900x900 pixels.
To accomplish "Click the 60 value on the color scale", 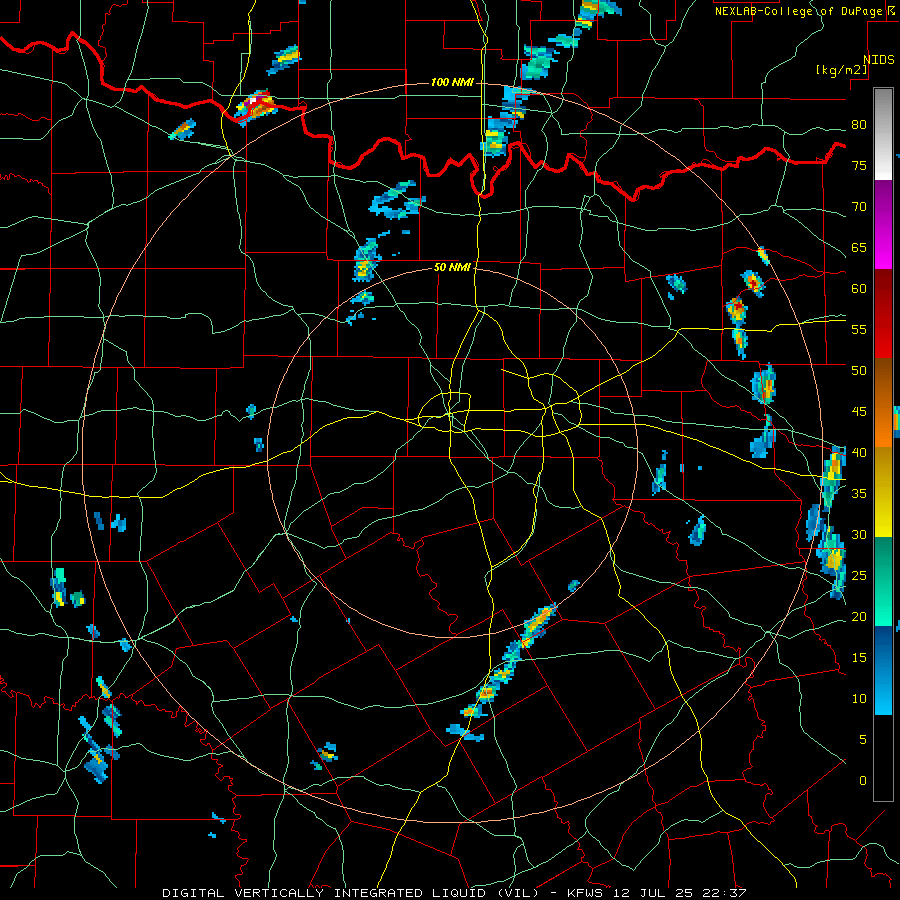I will 859,289.
